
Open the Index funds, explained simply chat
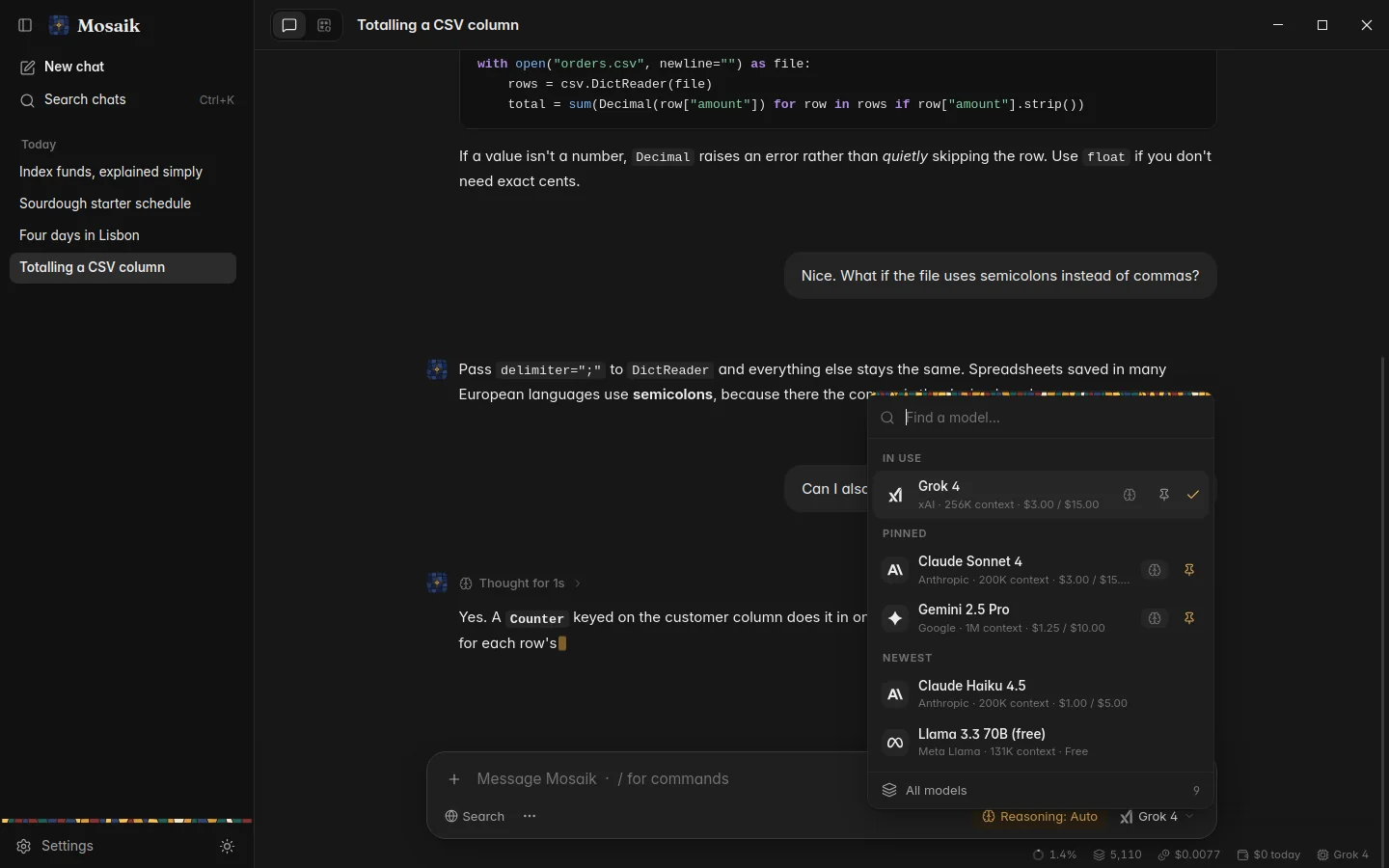click(x=123, y=172)
